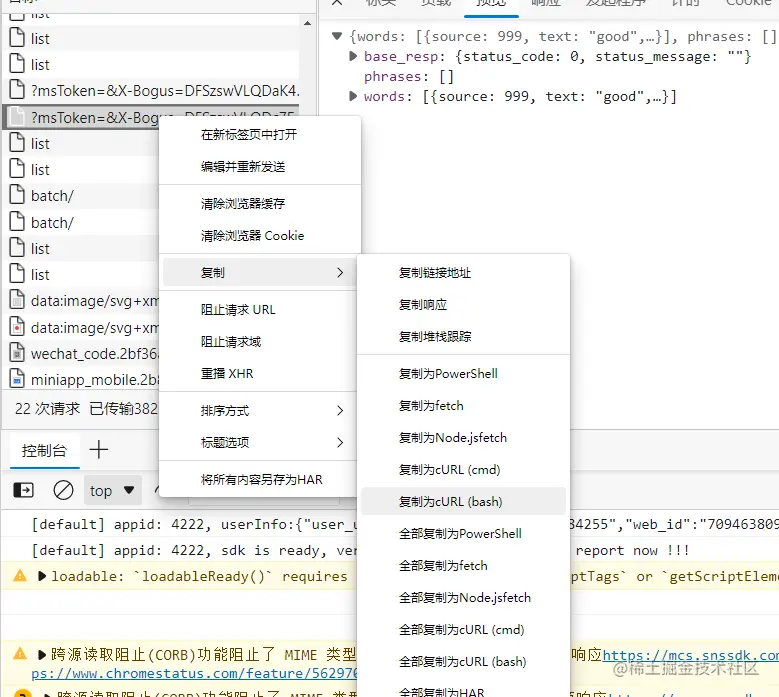This screenshot has height=697, width=779.
Task: Choose 复制为Node.jsfetch option
Action: [463, 438]
